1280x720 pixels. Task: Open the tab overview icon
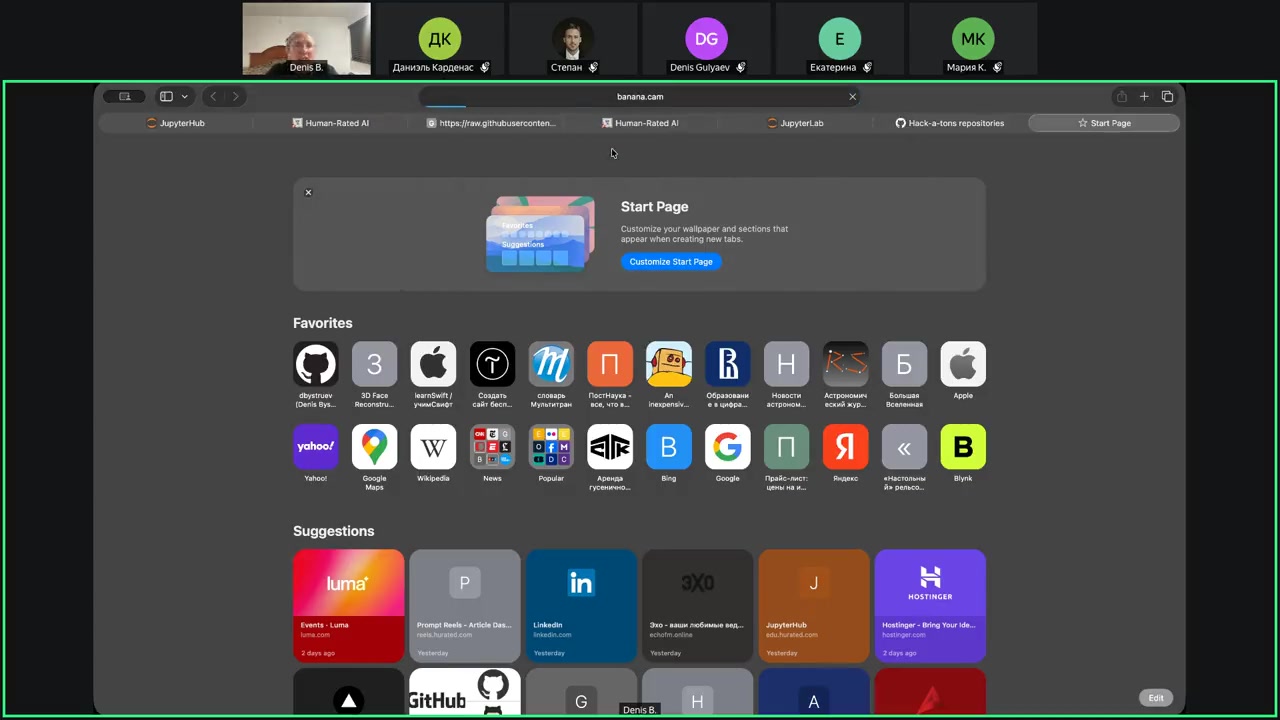(1167, 97)
